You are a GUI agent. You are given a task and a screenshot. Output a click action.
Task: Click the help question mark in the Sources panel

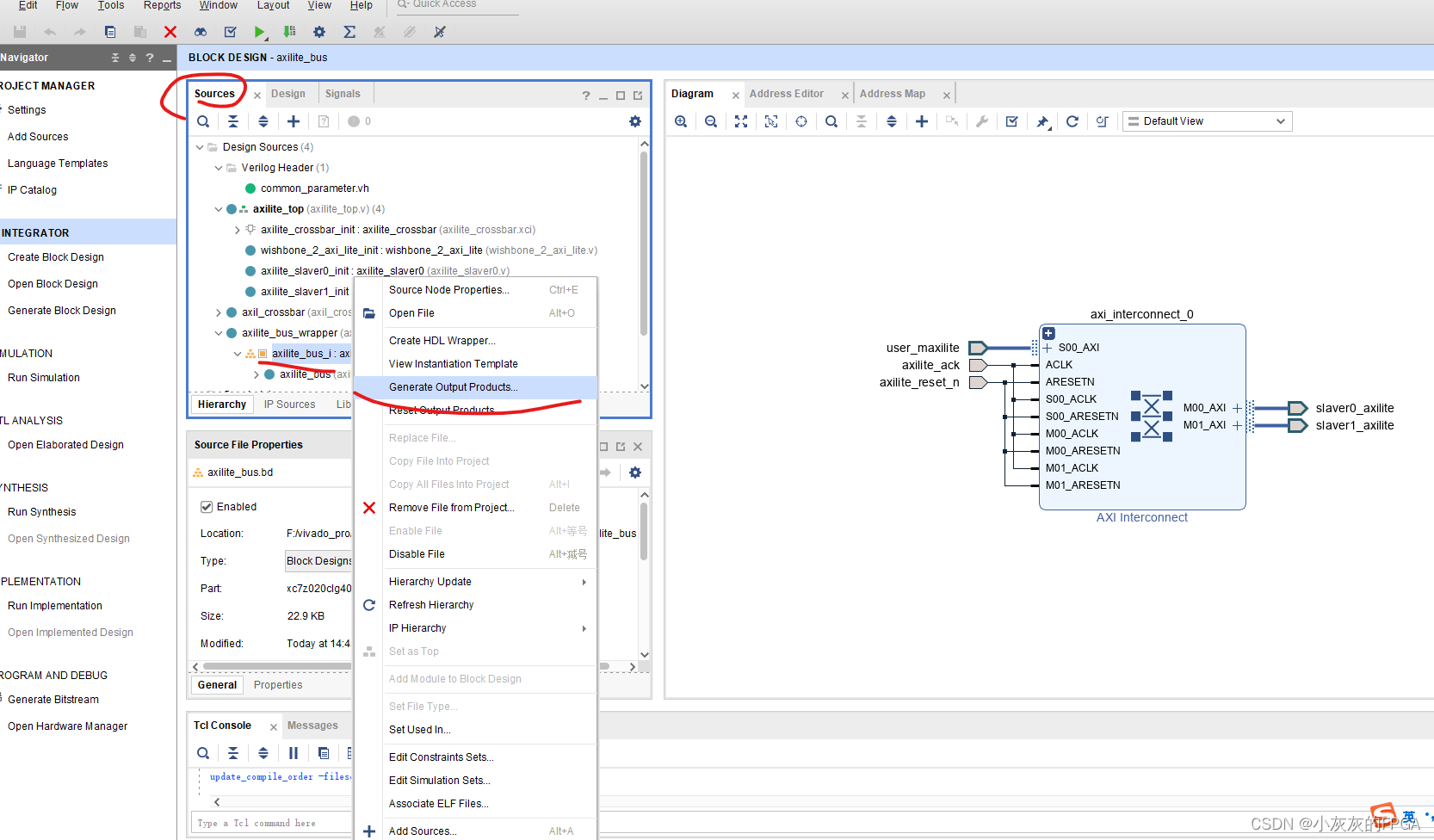click(586, 96)
